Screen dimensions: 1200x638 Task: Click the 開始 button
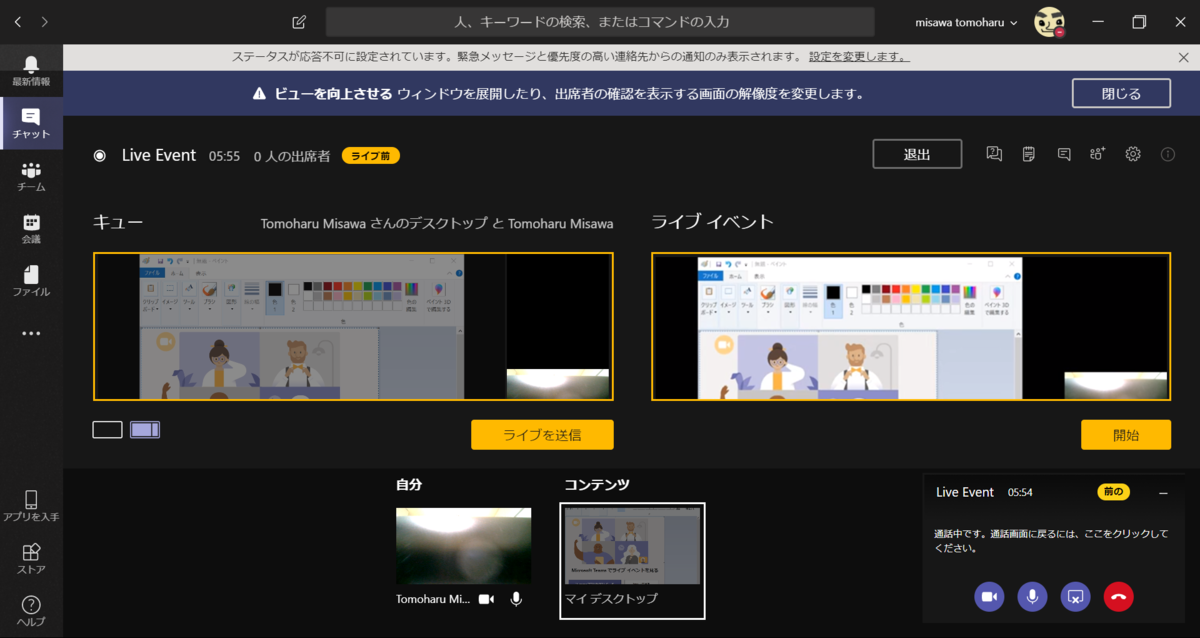(1125, 435)
